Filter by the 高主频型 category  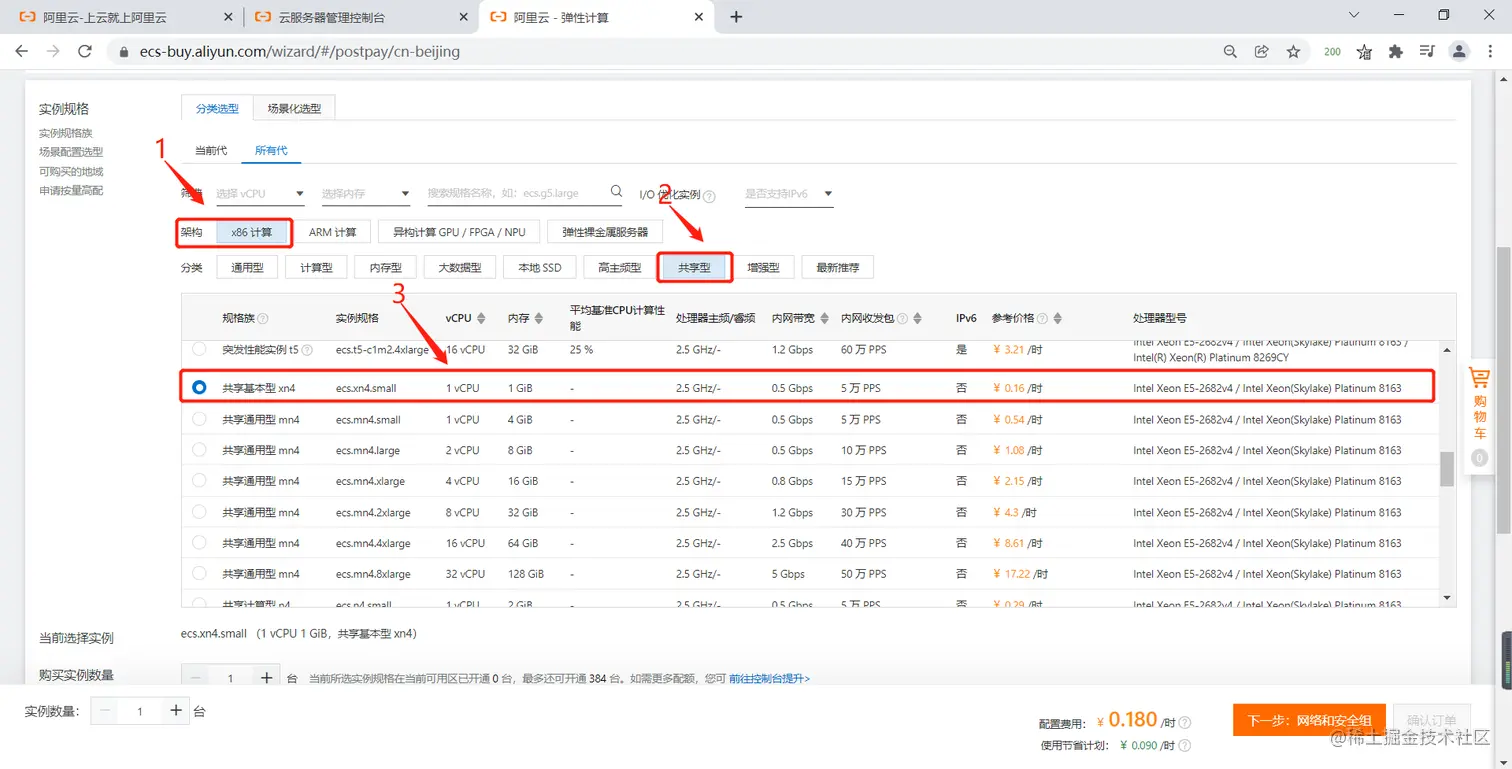tap(619, 267)
